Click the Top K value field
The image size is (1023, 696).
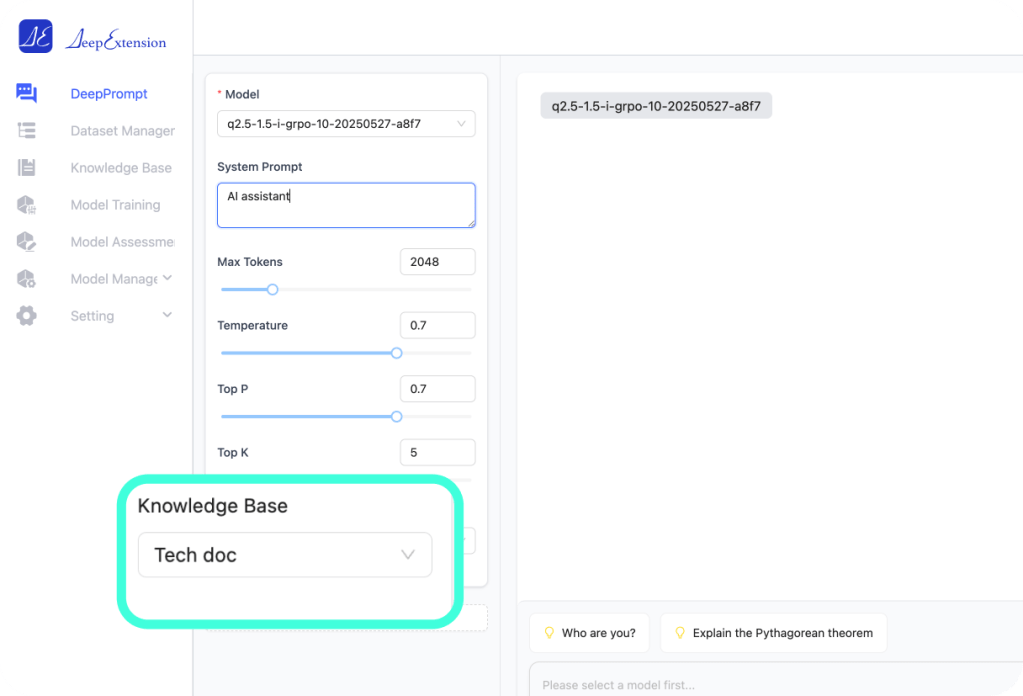click(x=437, y=452)
